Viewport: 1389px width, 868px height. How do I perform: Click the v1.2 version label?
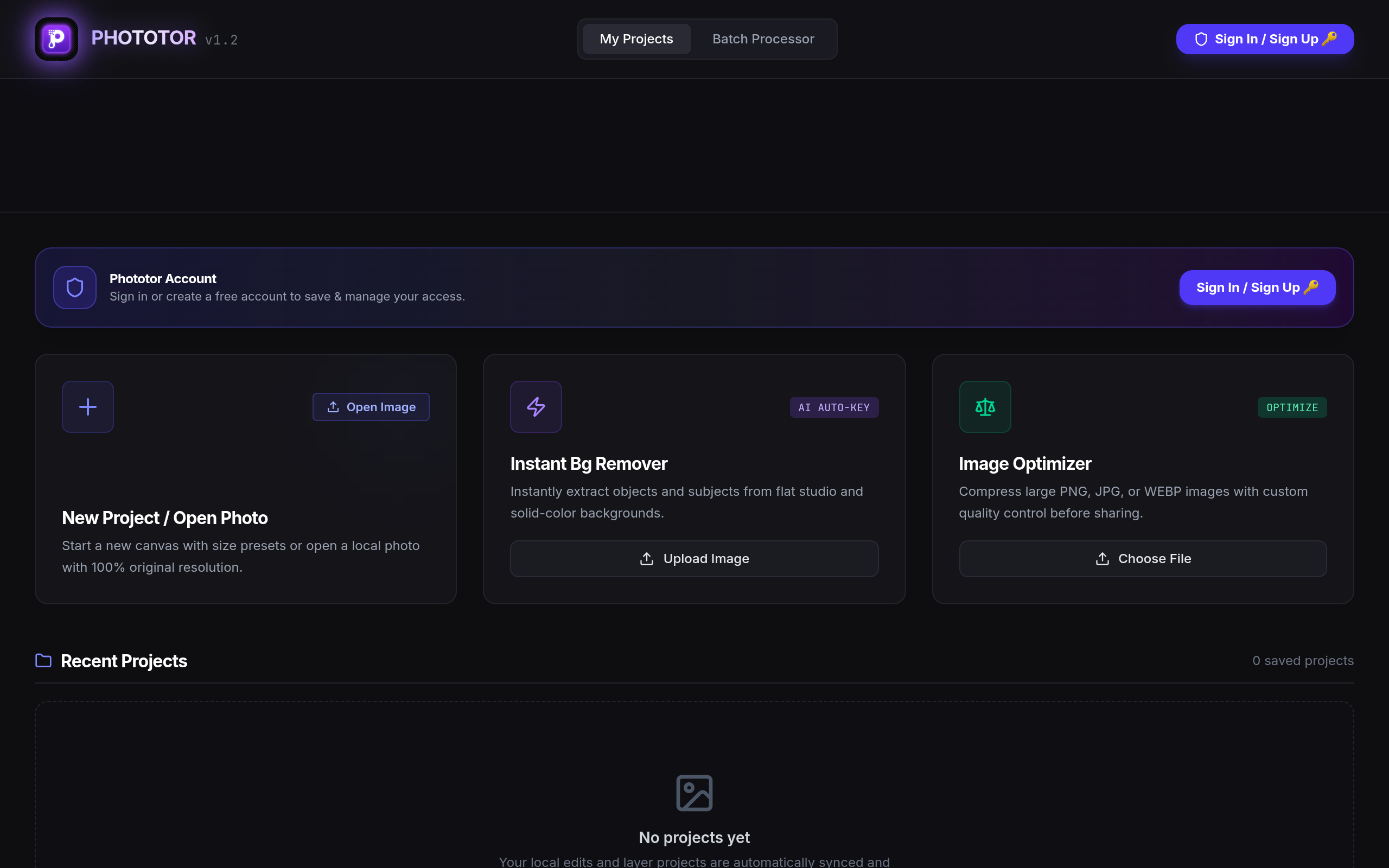221,40
